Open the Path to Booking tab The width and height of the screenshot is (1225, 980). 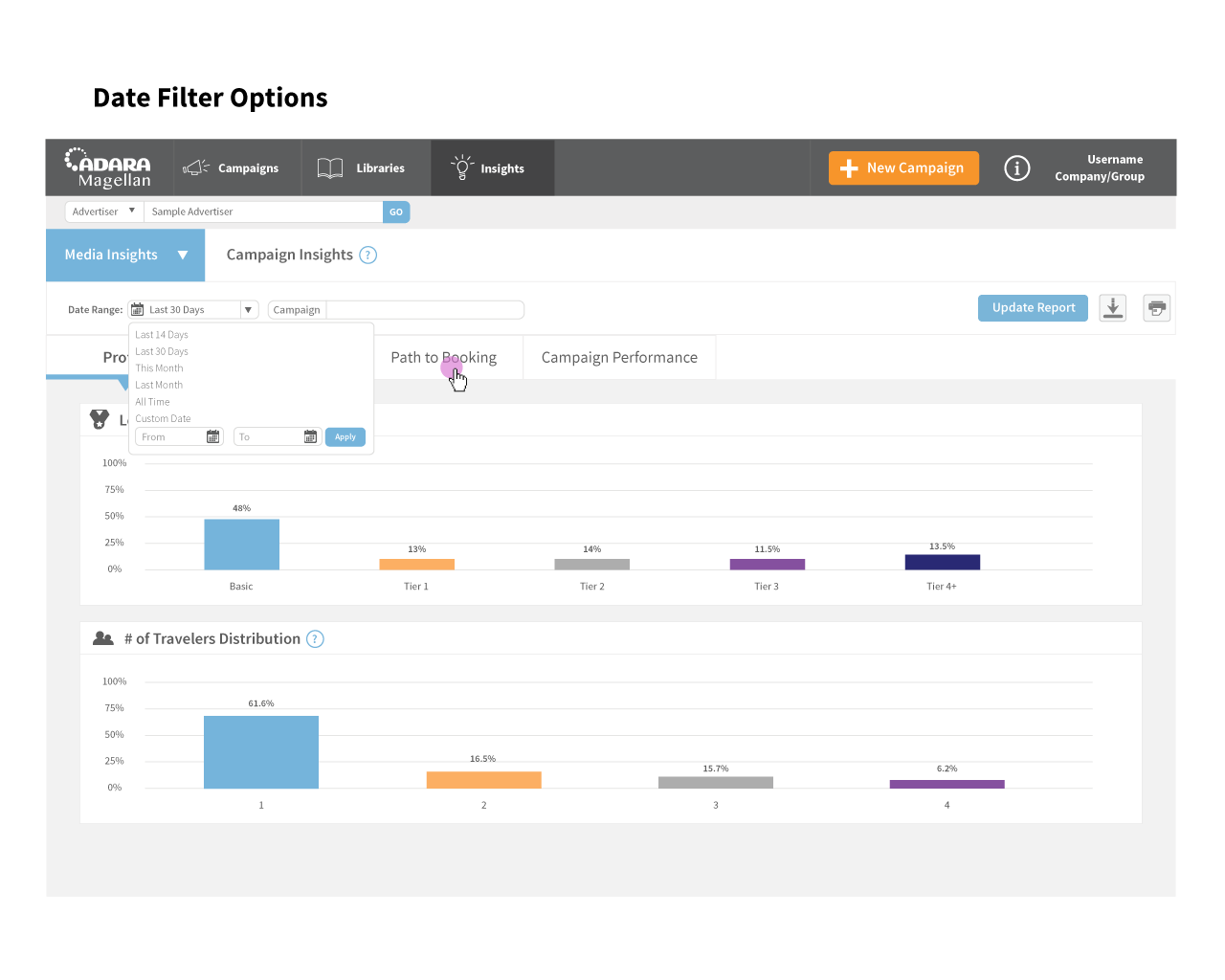[x=444, y=357]
